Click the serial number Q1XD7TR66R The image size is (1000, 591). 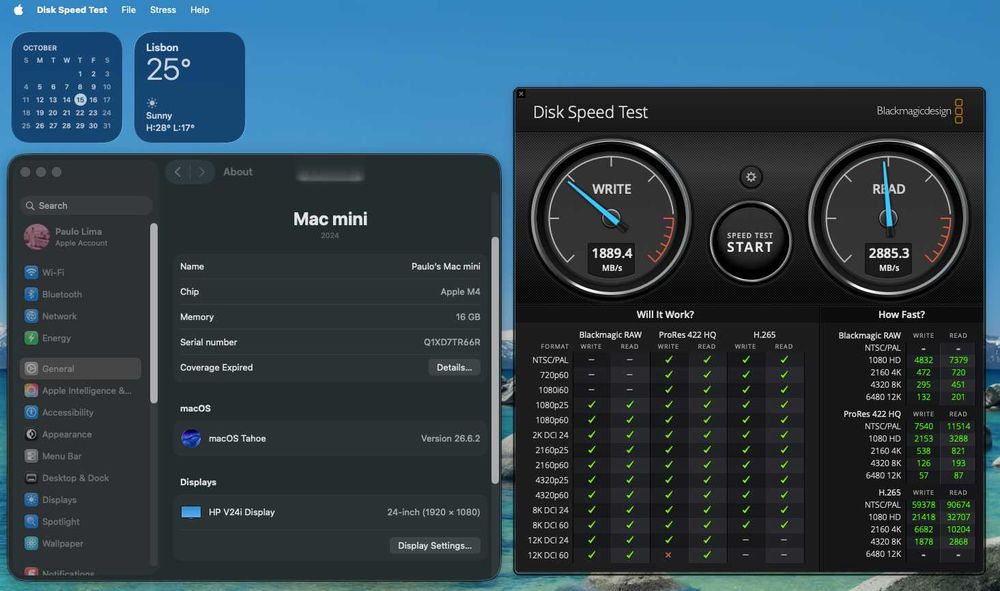(452, 342)
